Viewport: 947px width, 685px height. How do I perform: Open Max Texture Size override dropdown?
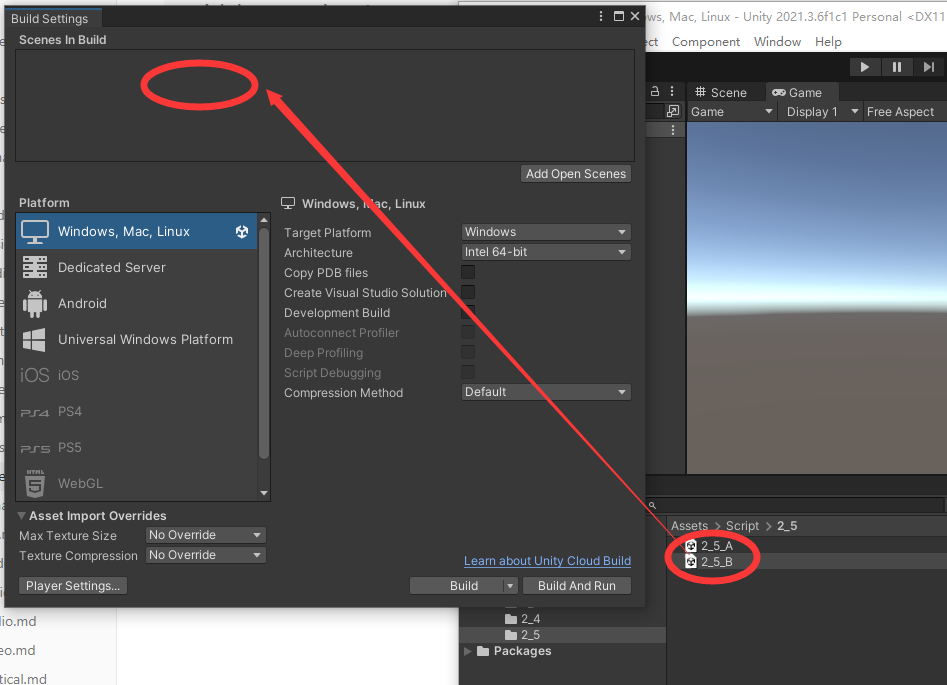tap(205, 535)
